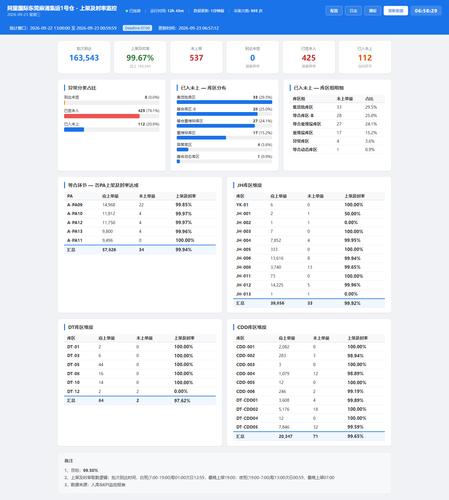Click the 98.89% rate in the CDD-004 row
The height and width of the screenshot is (500, 449).
[x=355, y=374]
